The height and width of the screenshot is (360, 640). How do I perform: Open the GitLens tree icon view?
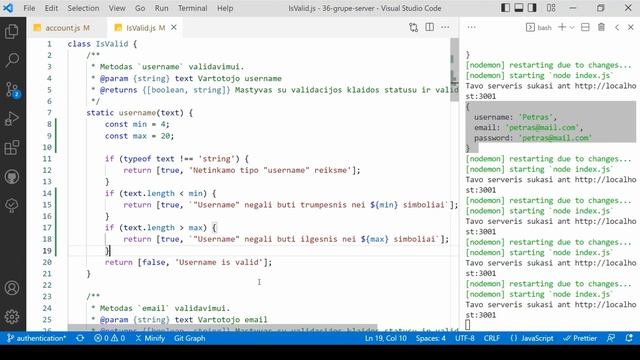[12, 205]
